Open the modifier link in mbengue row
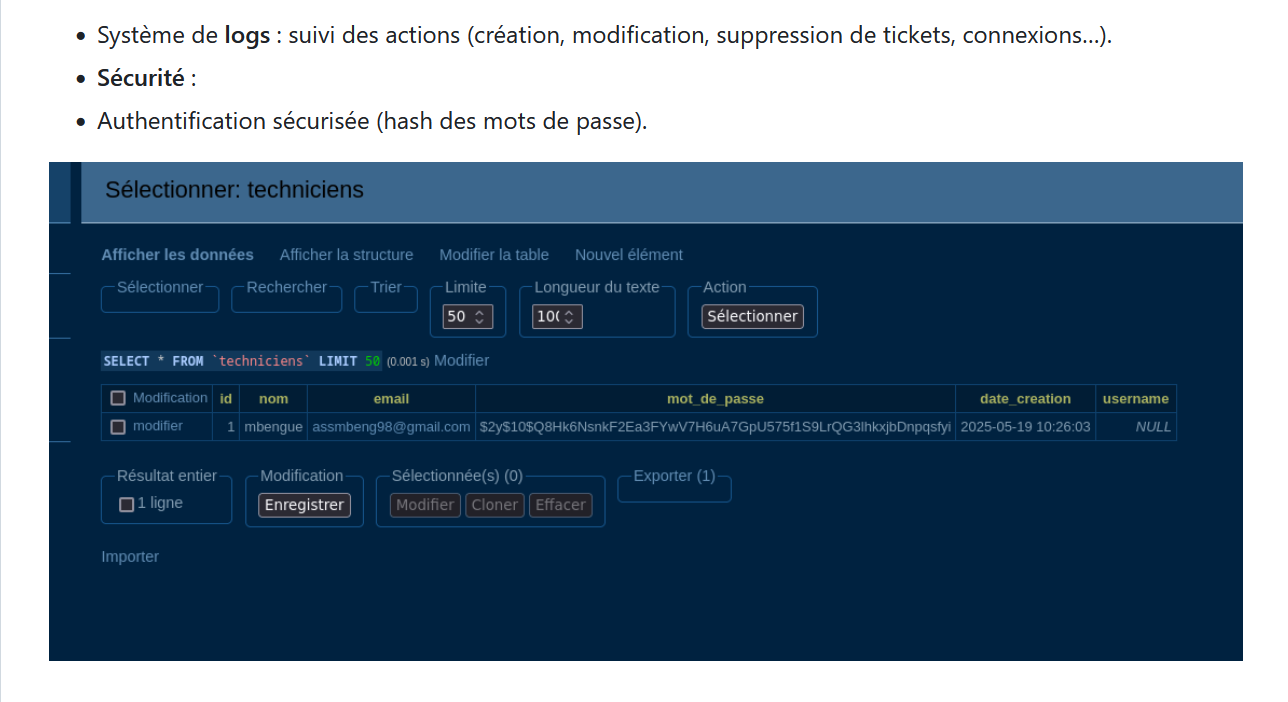Viewport: 1288px width, 702px height. point(158,426)
